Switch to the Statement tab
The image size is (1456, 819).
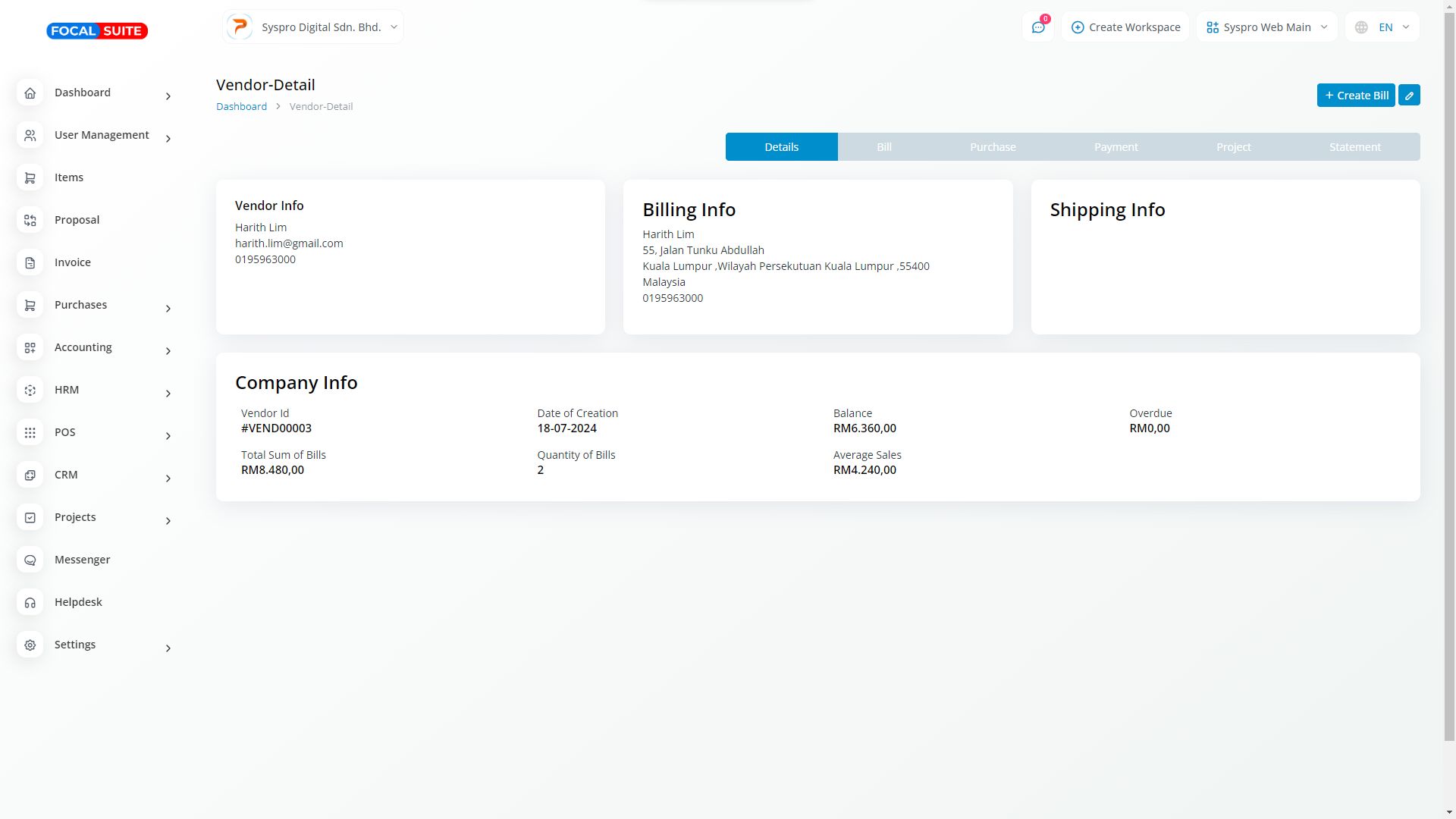pyautogui.click(x=1354, y=147)
